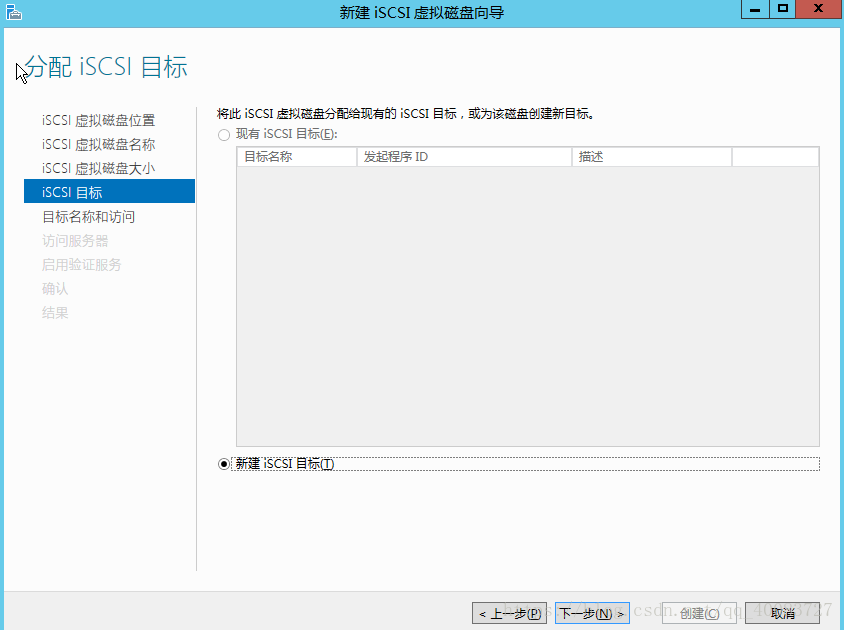Click the wizard icon in title bar
The image size is (844, 630).
coord(13,12)
